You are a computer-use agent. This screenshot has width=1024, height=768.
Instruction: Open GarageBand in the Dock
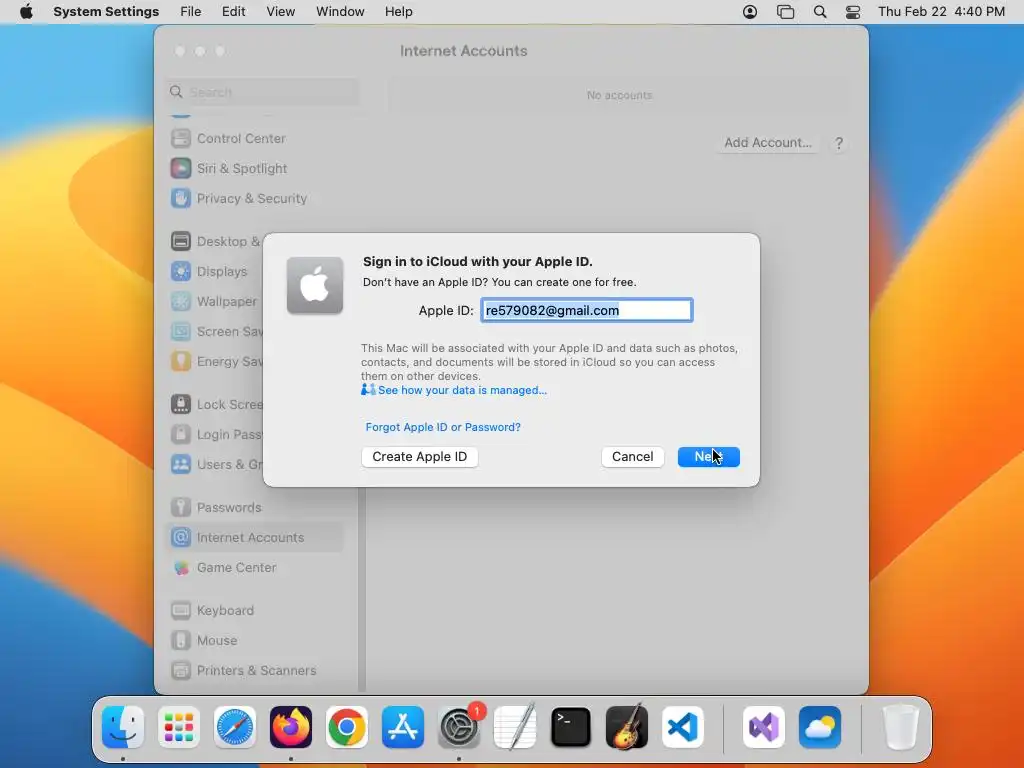[x=627, y=727]
